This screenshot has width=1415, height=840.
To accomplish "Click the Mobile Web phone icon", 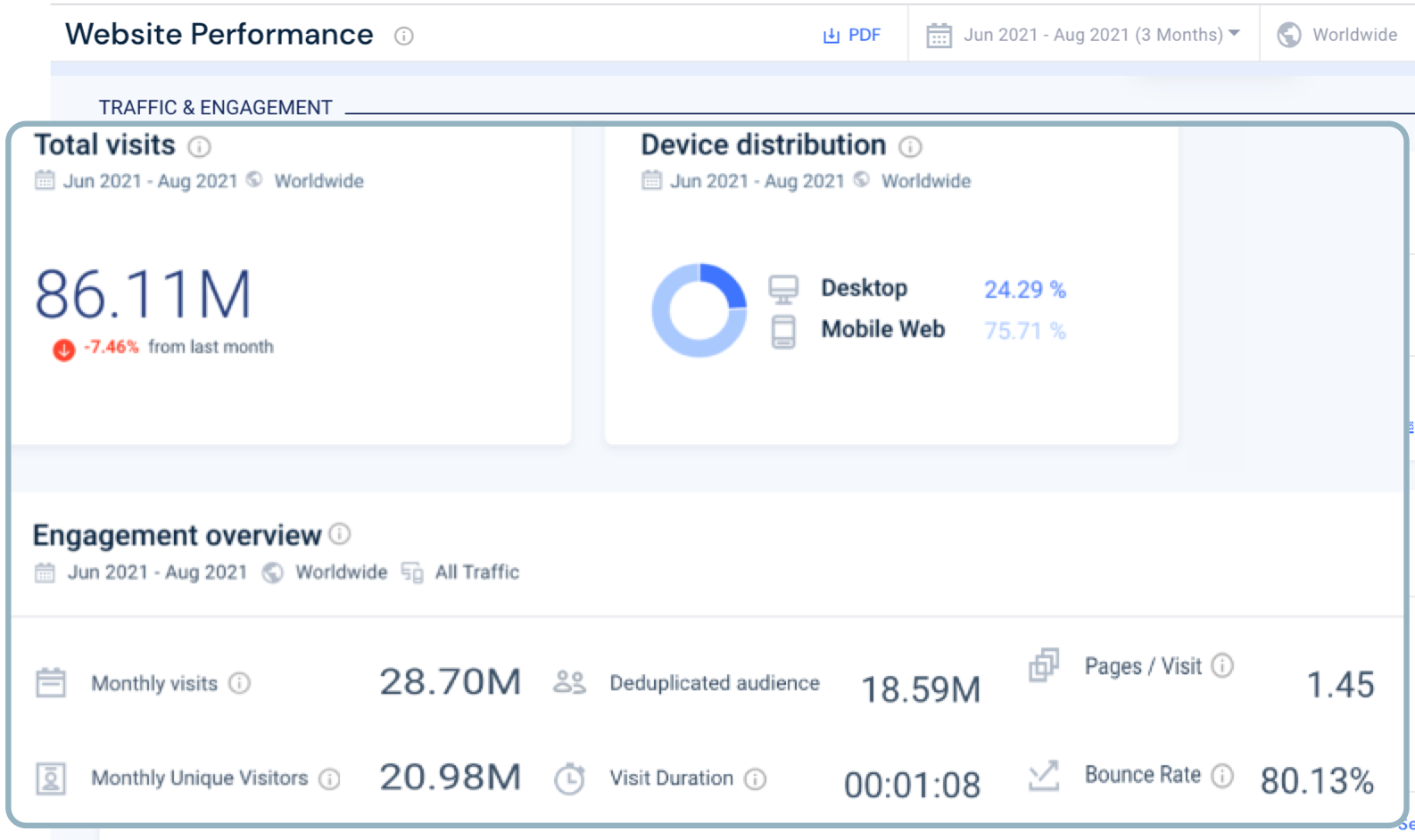I will point(783,331).
